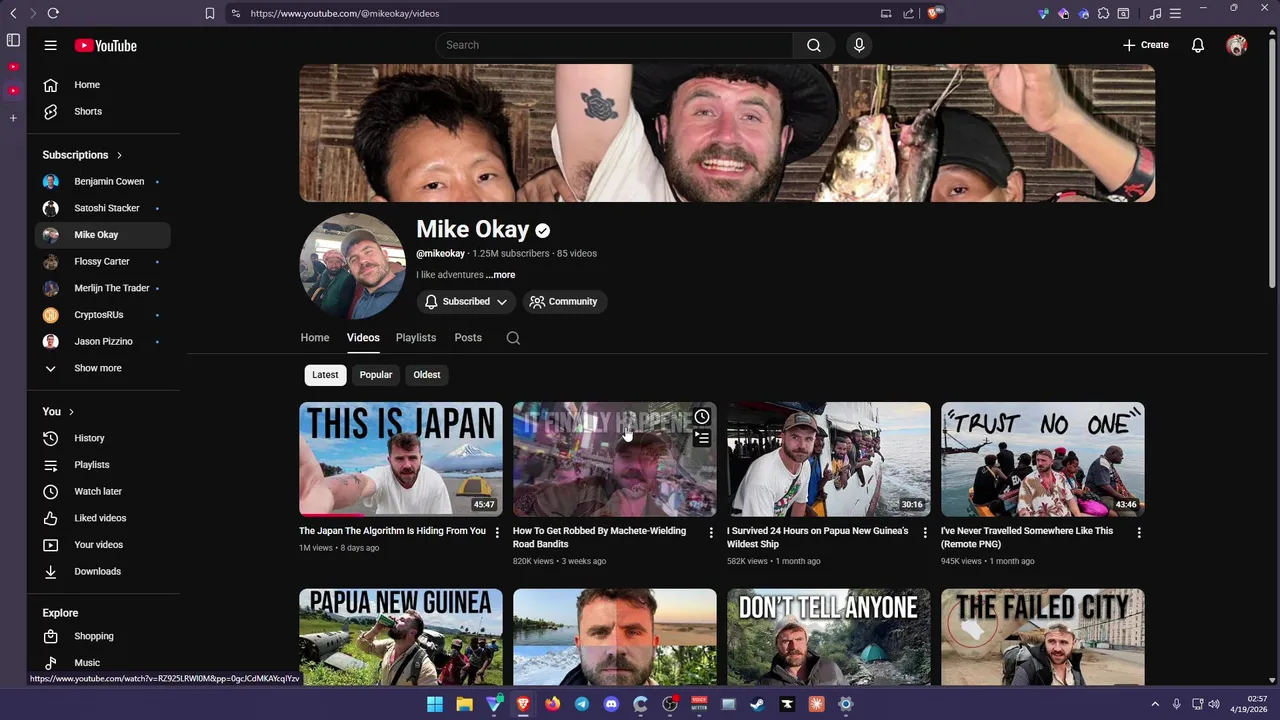Image resolution: width=1280 pixels, height=720 pixels.
Task: Open CryptosRUs subscription
Action: click(x=103, y=315)
